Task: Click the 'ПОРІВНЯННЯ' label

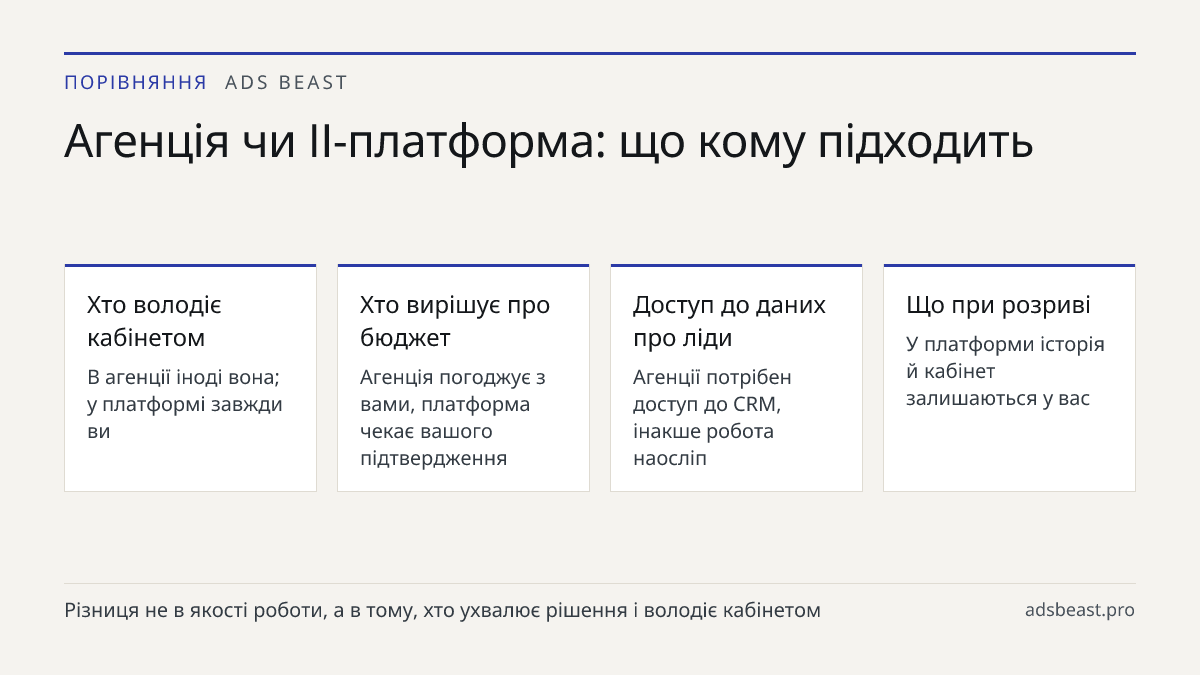Action: 136,83
